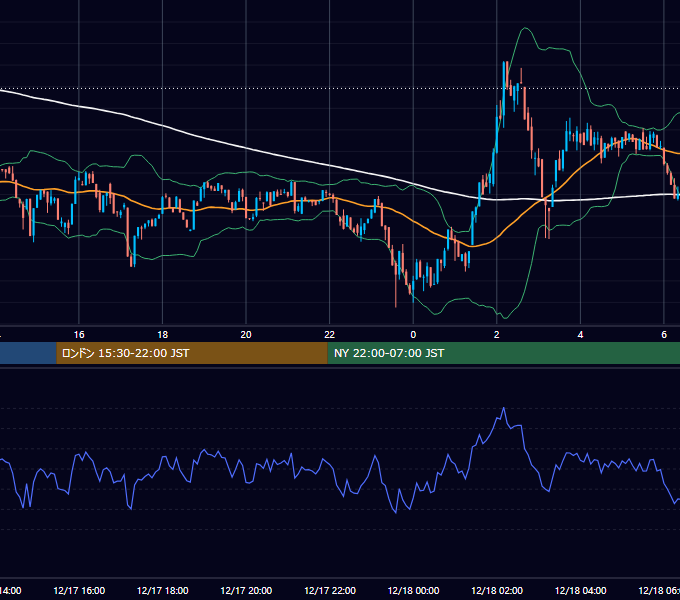680x600 pixels.
Task: Click the 12/17 18:00 date label
Action: 163,590
